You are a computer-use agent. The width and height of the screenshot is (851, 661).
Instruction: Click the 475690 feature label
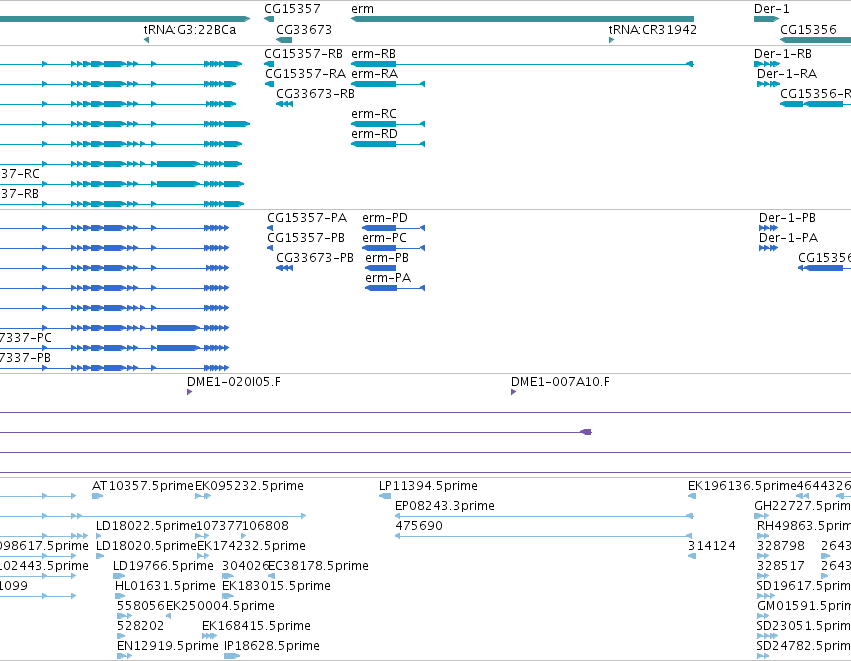coord(419,526)
